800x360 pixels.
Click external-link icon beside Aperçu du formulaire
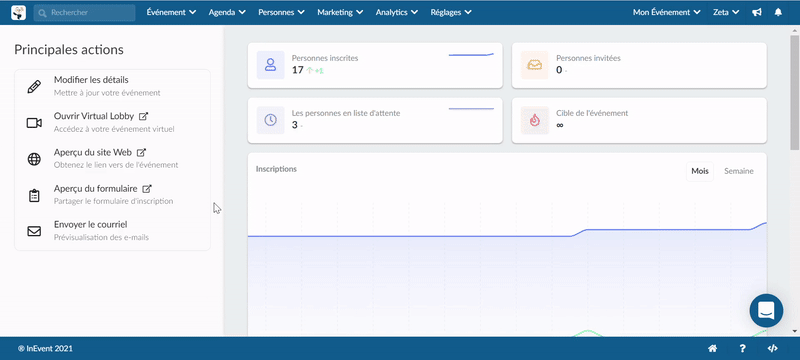point(147,188)
